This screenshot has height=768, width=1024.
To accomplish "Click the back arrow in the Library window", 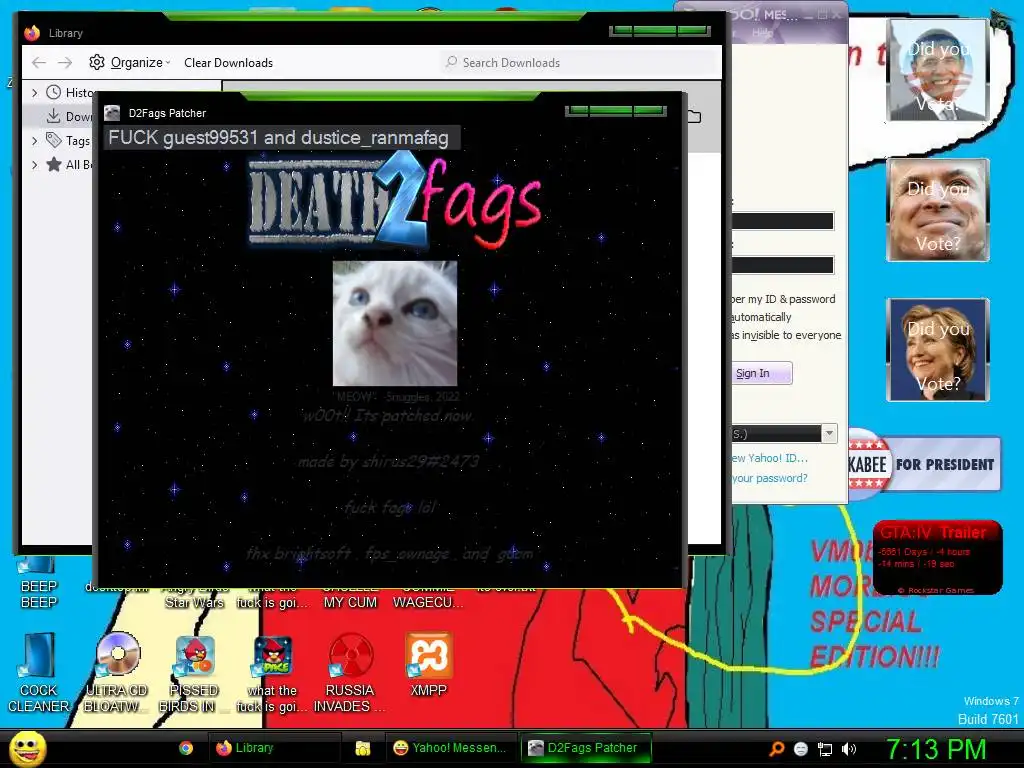I will (x=39, y=63).
